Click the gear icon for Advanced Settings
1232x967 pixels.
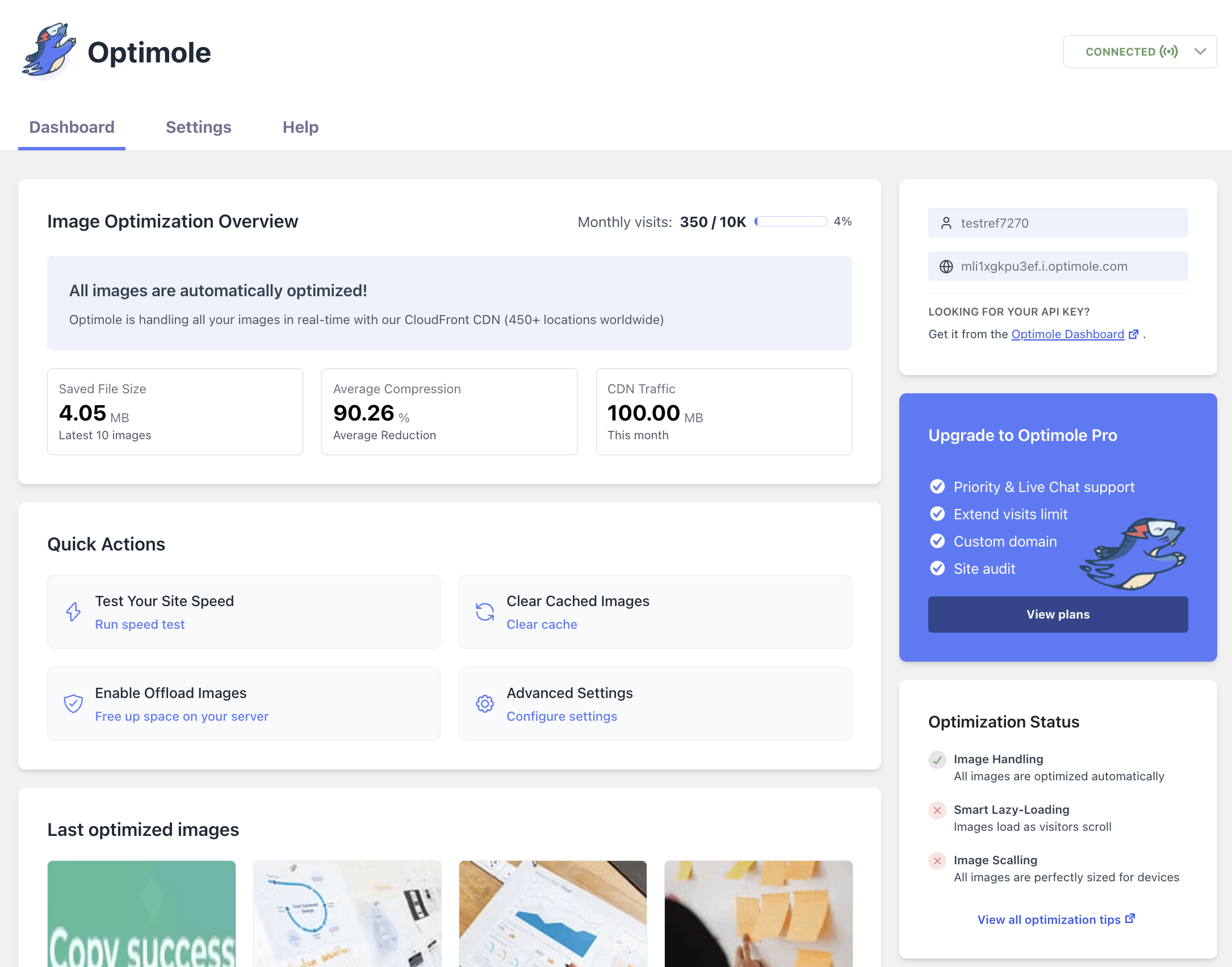485,704
